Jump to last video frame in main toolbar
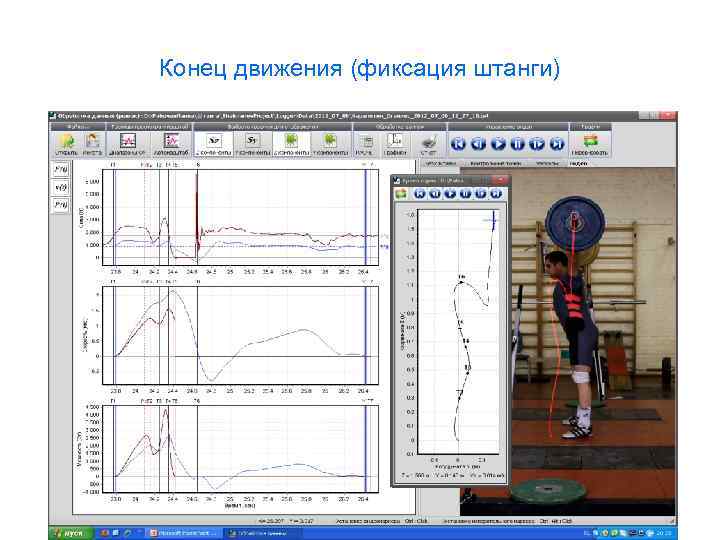The height and width of the screenshot is (540, 720). click(x=557, y=144)
